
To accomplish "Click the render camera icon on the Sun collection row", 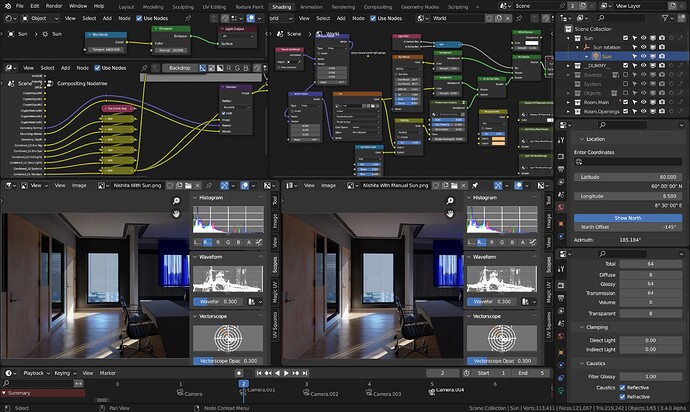I will [x=662, y=38].
